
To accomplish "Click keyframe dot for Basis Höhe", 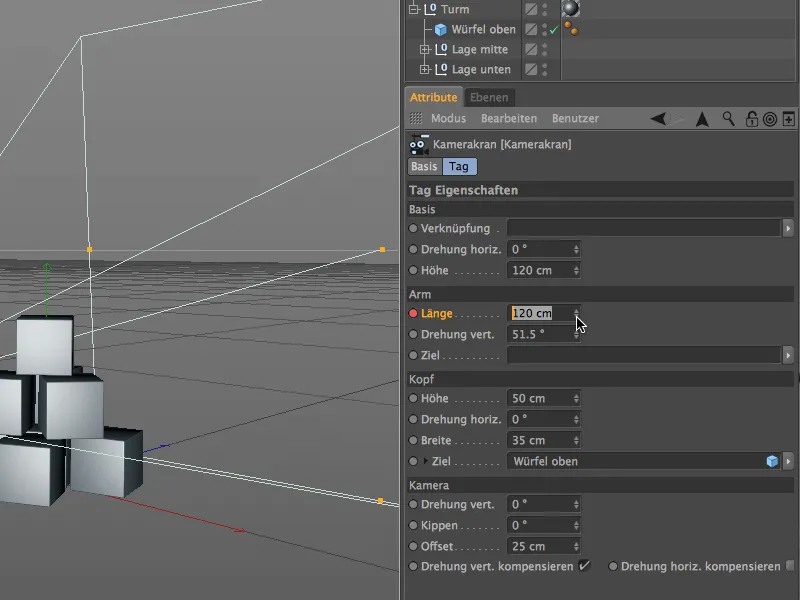I will [x=413, y=270].
